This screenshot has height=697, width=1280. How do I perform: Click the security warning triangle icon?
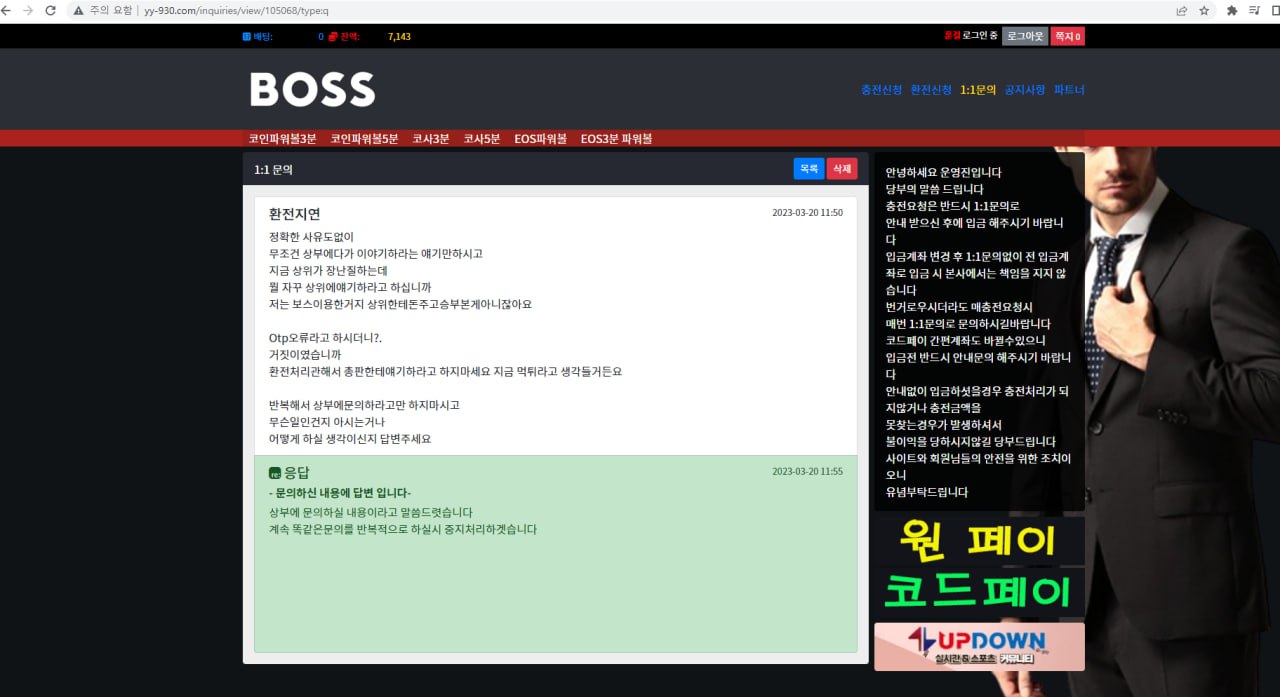pos(78,10)
